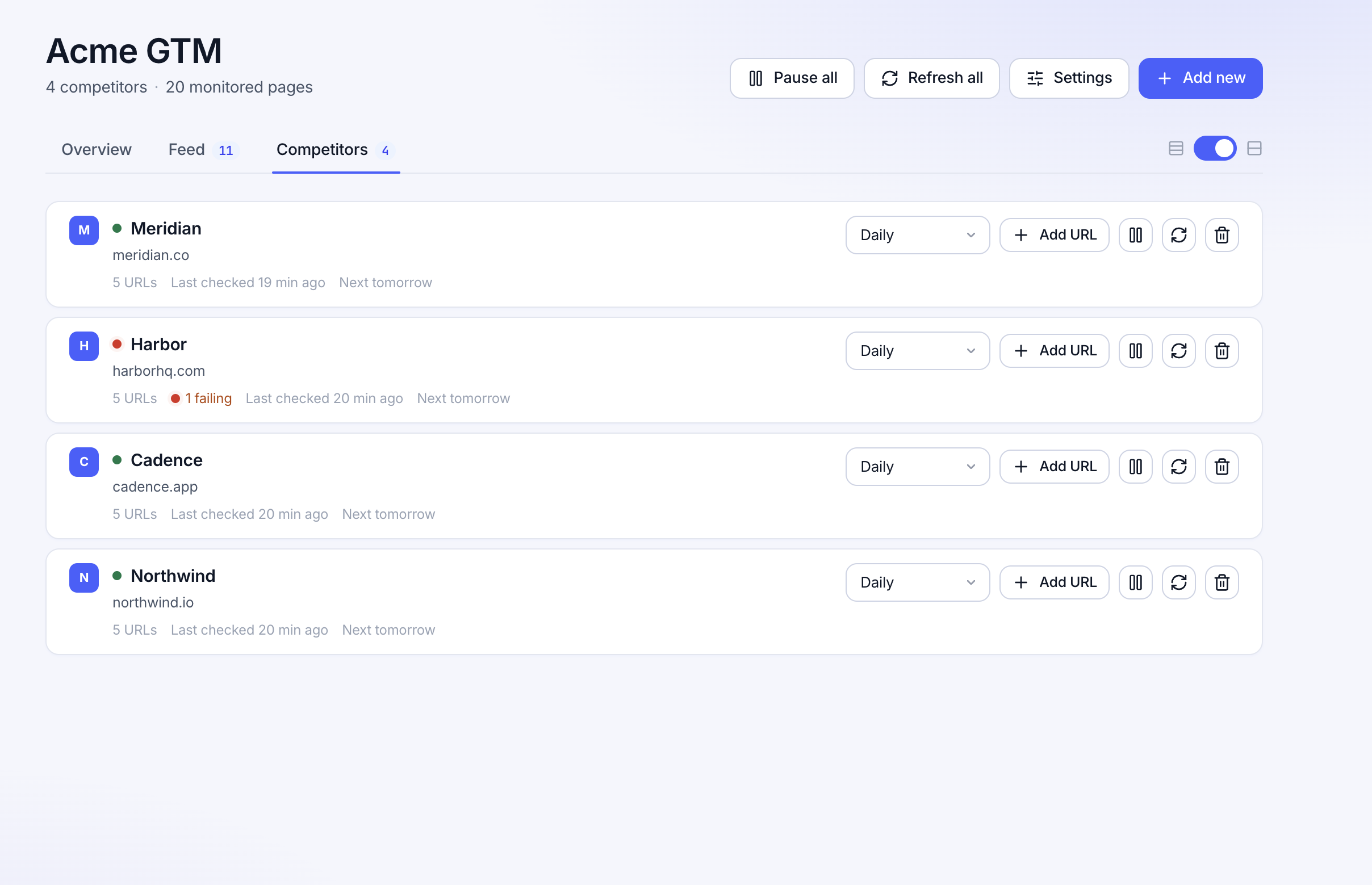Viewport: 1372px width, 885px height.
Task: Delete the Cadence competitor
Action: click(1222, 467)
